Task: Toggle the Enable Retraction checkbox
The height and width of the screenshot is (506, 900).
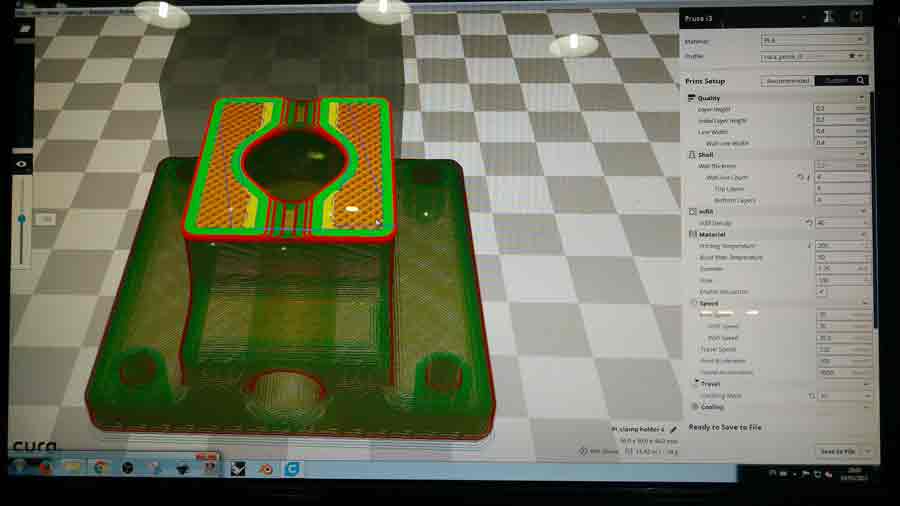Action: point(821,292)
